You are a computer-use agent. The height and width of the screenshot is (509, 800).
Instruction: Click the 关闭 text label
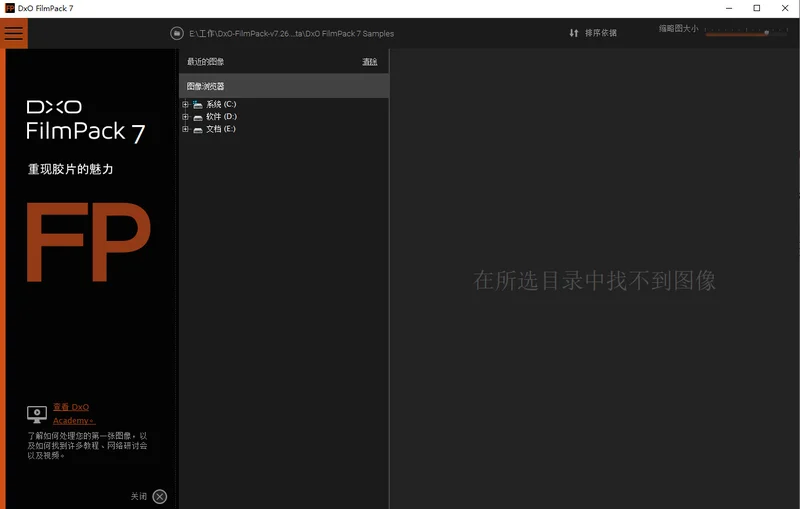coord(138,496)
